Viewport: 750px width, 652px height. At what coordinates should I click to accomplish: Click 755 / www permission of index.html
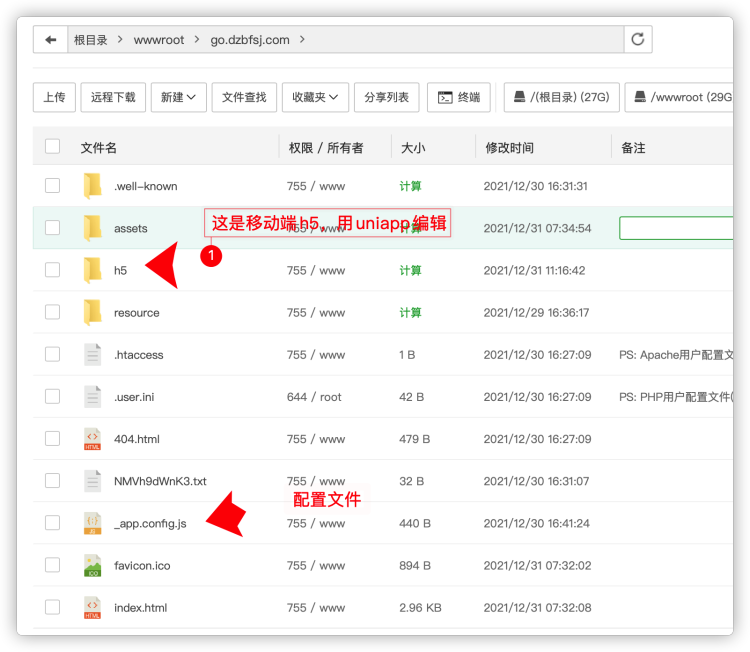tap(316, 608)
